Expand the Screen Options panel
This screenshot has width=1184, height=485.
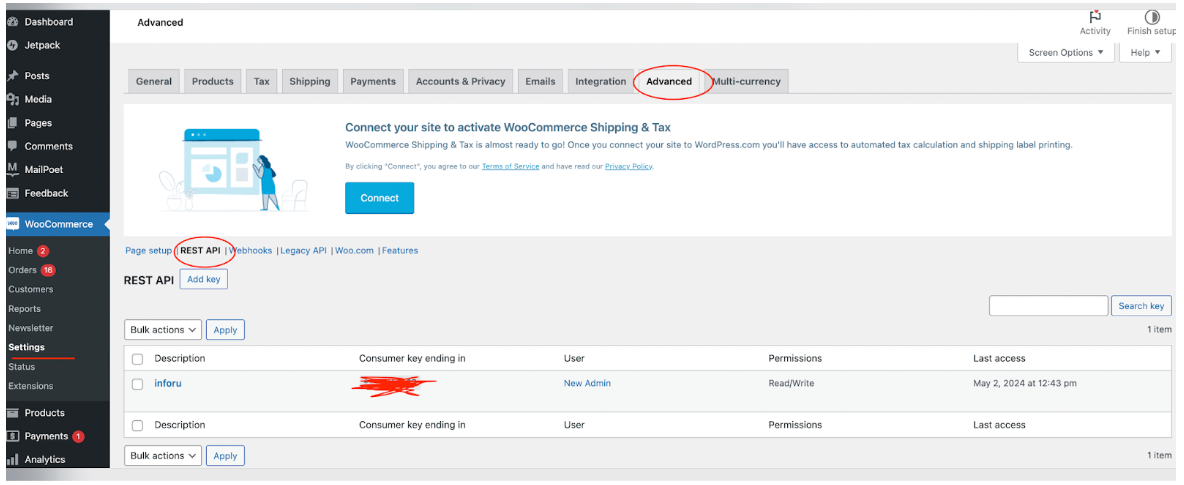tap(1065, 53)
